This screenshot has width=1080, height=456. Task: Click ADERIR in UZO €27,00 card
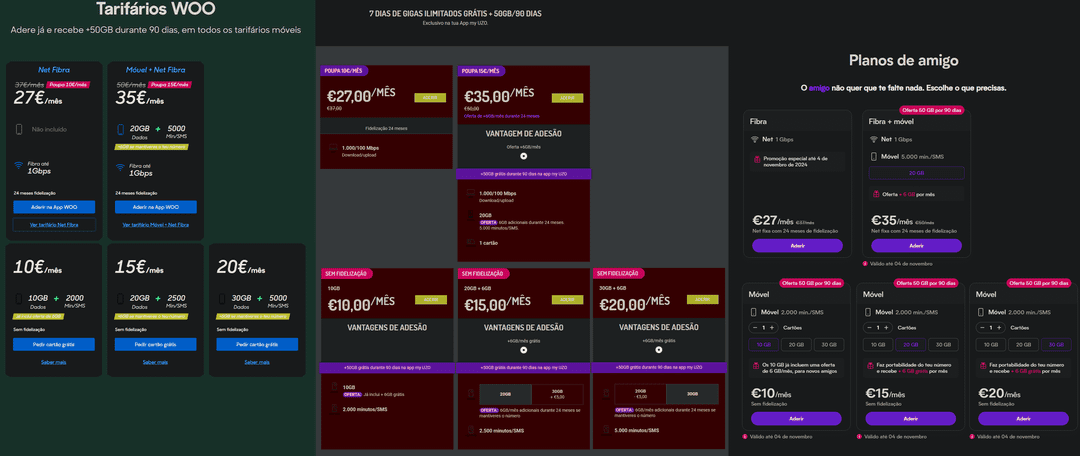click(x=430, y=98)
